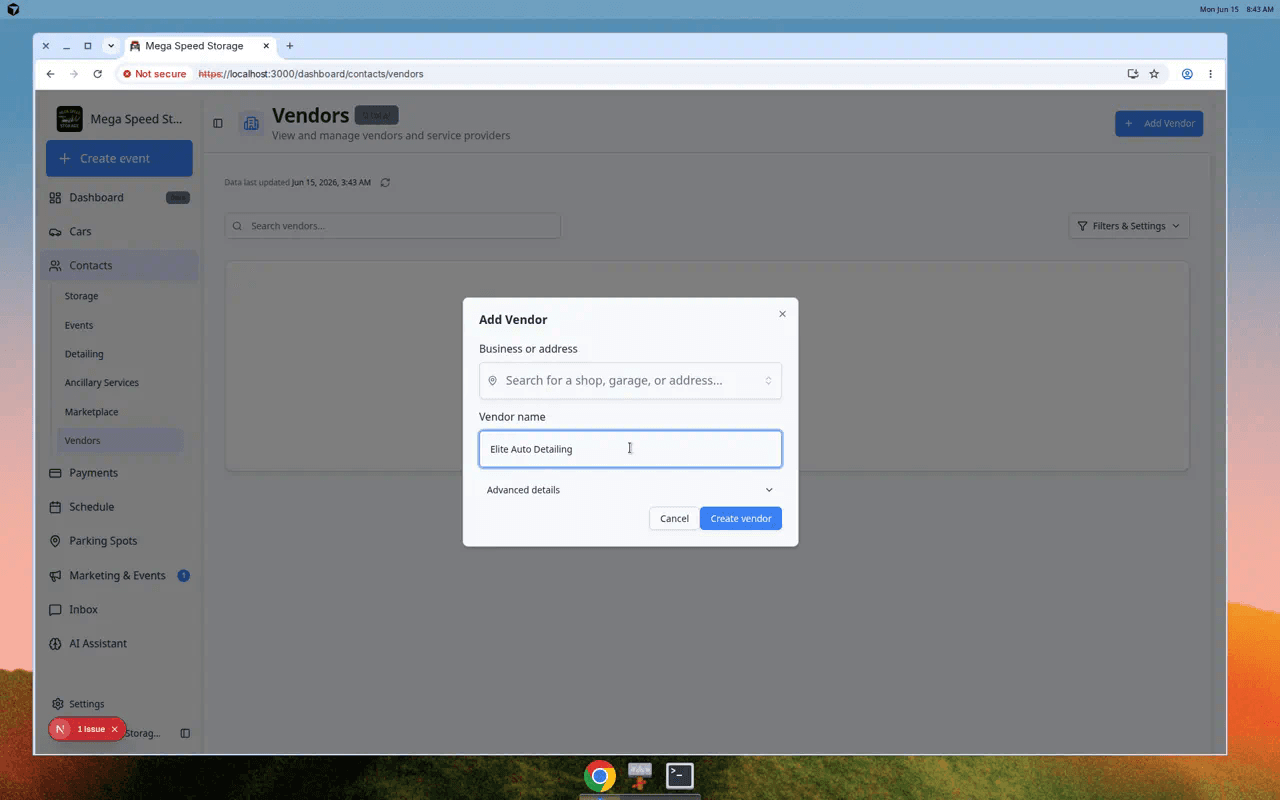Click the top-left system menu icon

(x=13, y=9)
